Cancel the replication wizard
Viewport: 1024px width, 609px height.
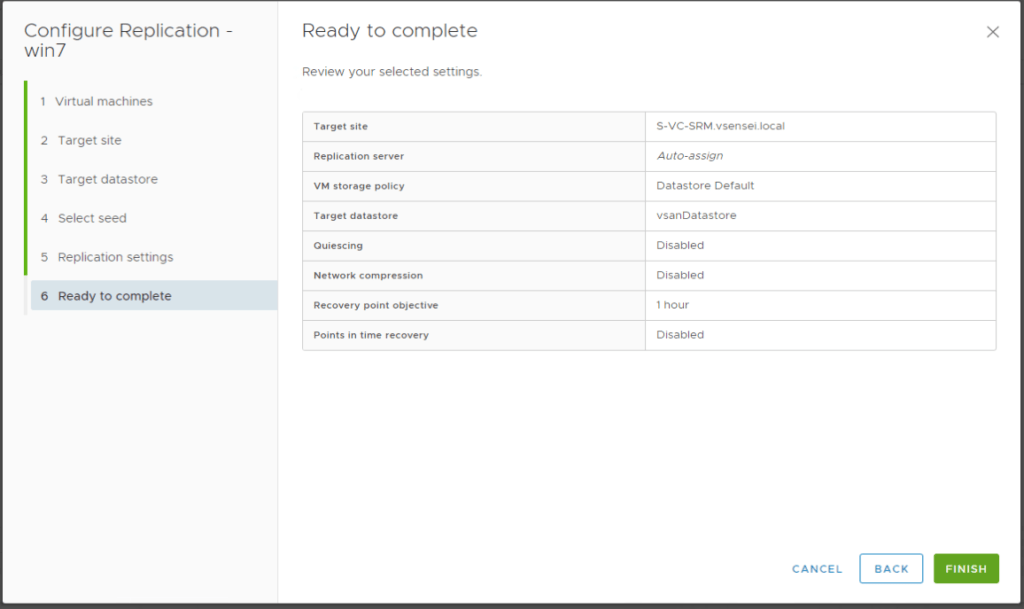(817, 568)
